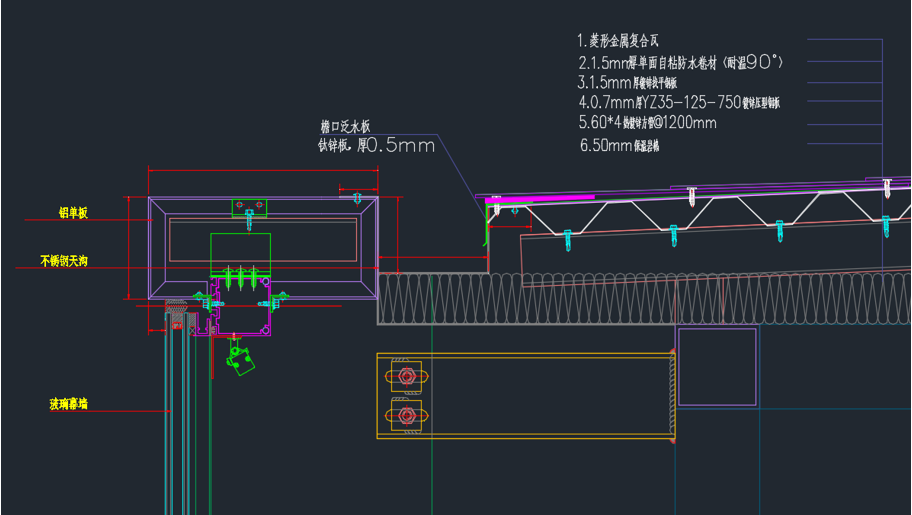Click the lower red bolt in the steel bracket
Viewport: 912px width, 515px height.
tap(406, 414)
